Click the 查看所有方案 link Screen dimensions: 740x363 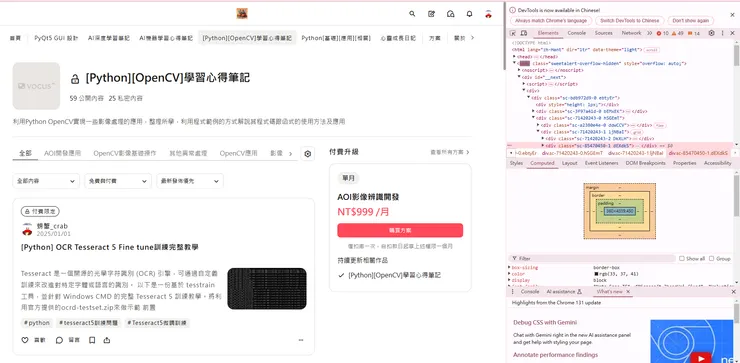[x=450, y=152]
